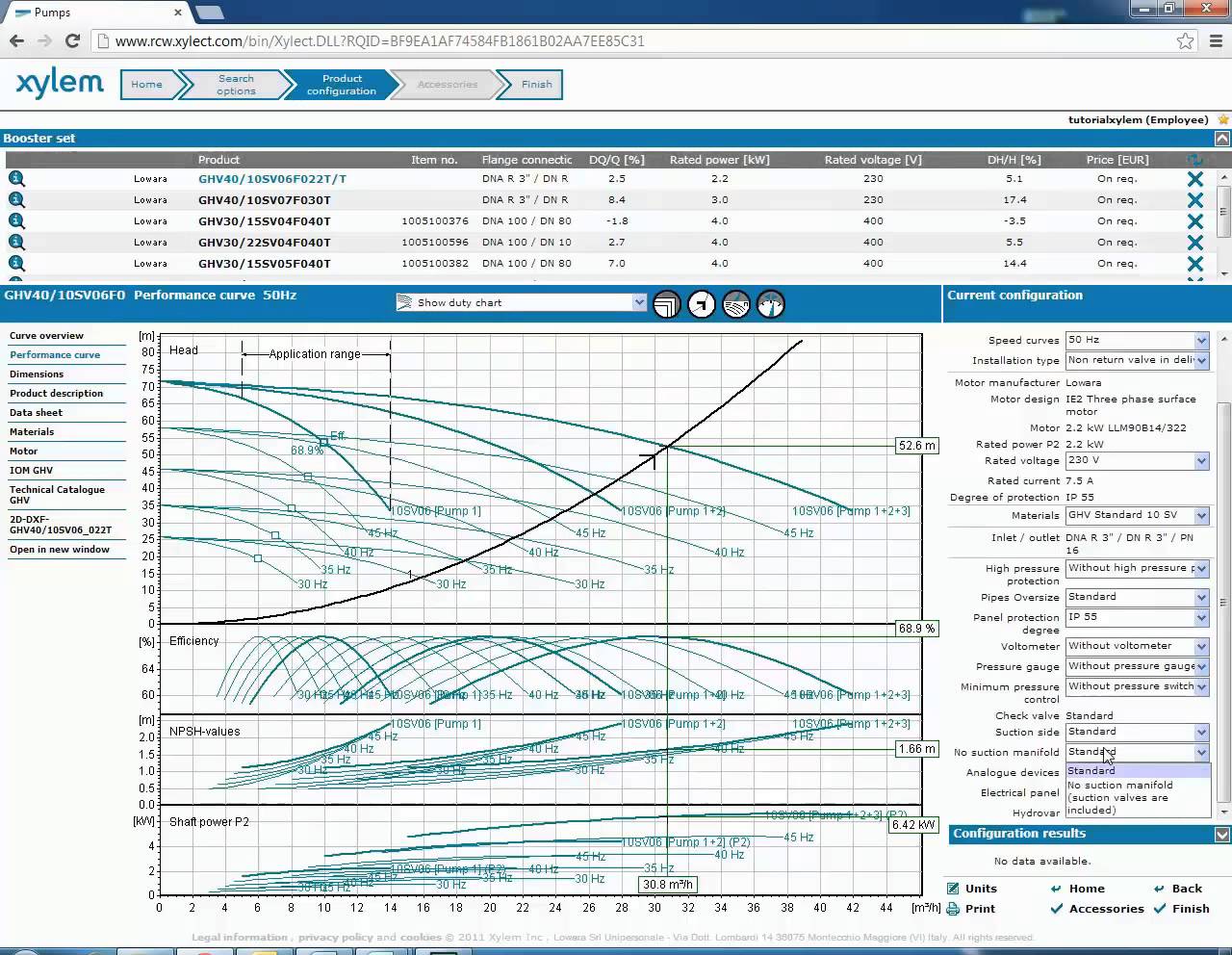Click the refresh icon in table header

click(x=1194, y=160)
